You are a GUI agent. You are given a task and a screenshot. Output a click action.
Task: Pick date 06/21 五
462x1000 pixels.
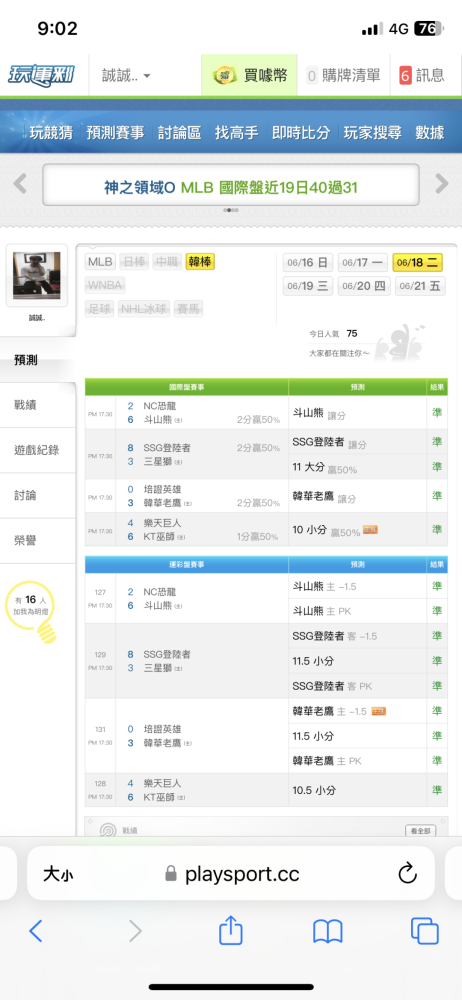[420, 286]
